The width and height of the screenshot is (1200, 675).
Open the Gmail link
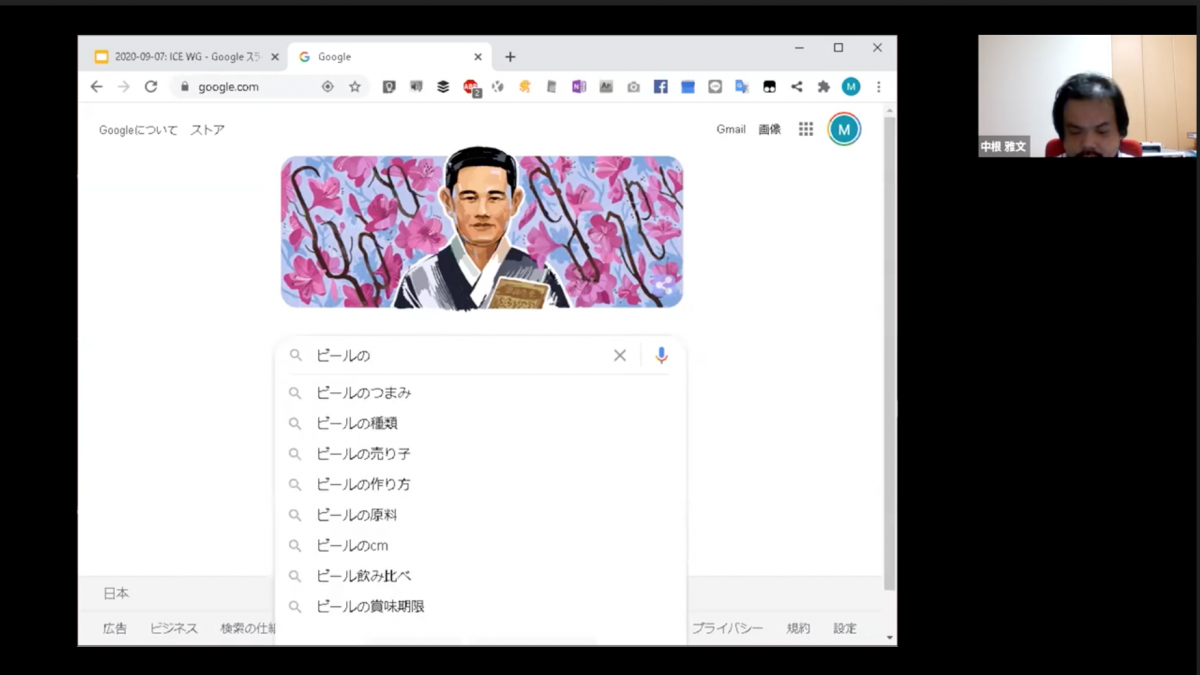(x=731, y=129)
